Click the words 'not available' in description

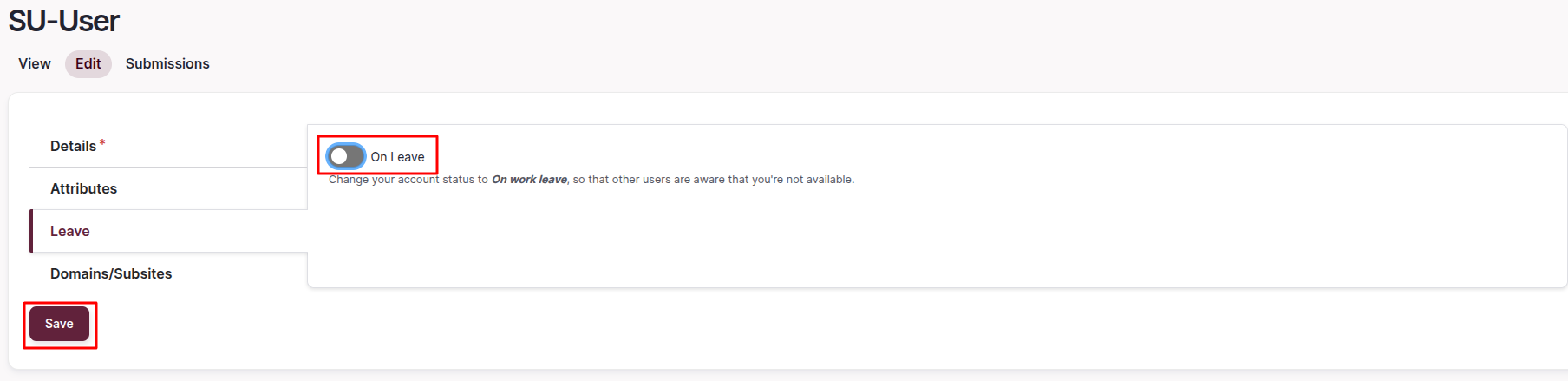pos(820,180)
